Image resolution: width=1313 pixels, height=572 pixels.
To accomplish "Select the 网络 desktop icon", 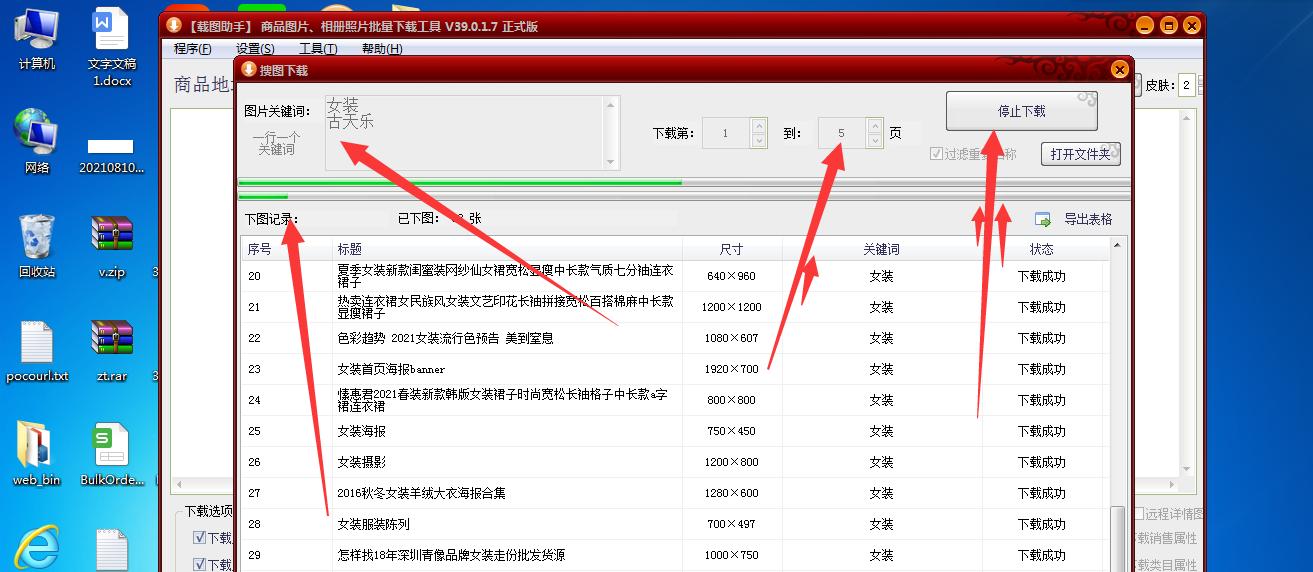I will (x=37, y=141).
